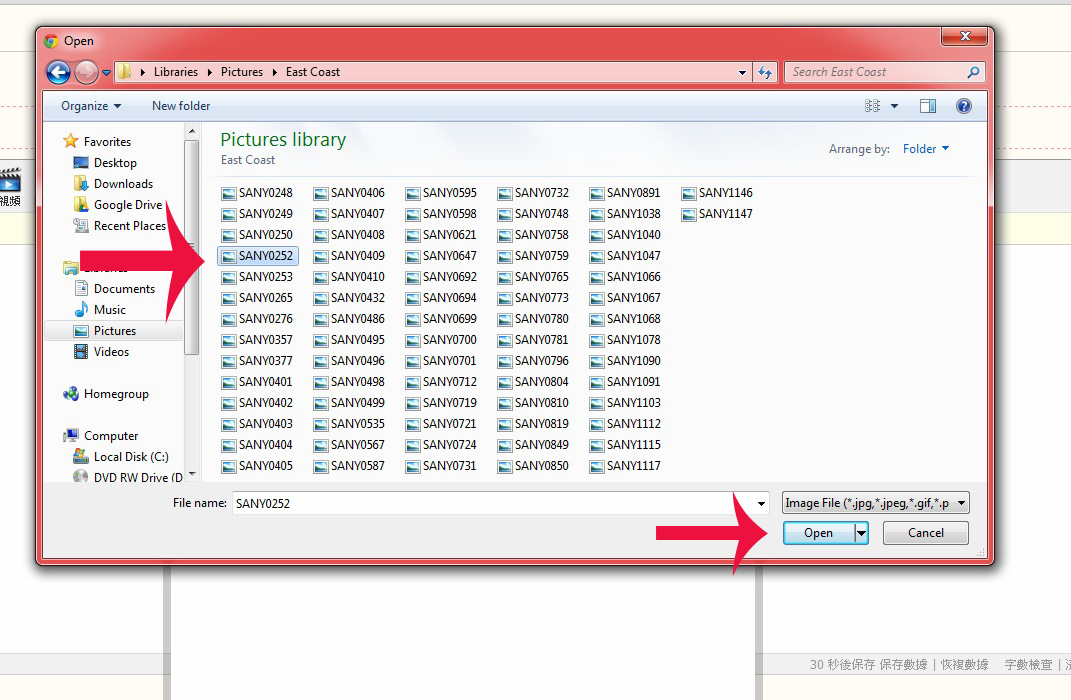Expand the Arrange by Folder dropdown

pyautogui.click(x=926, y=149)
